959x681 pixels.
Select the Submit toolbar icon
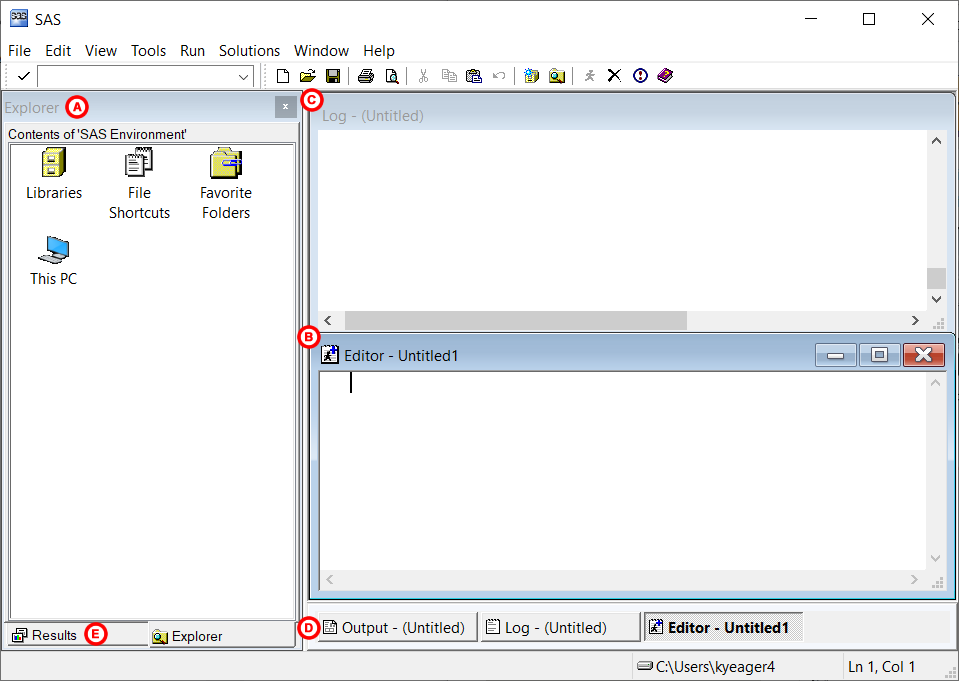point(589,75)
